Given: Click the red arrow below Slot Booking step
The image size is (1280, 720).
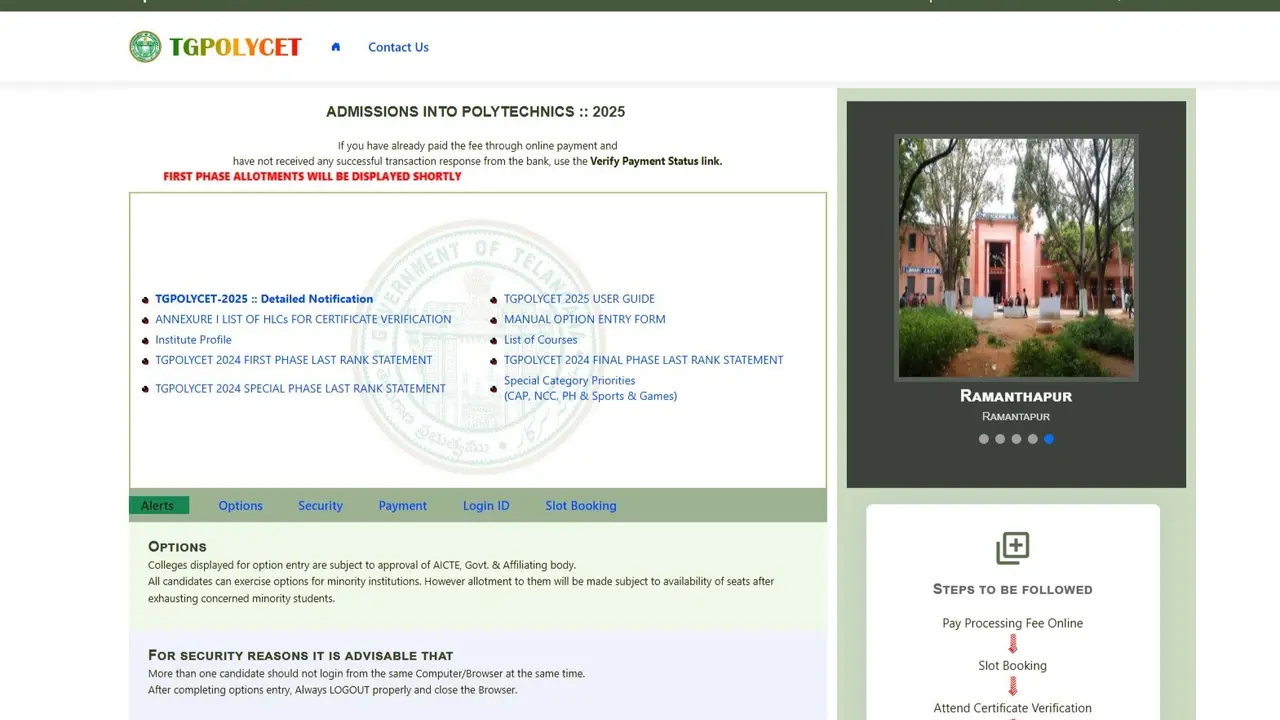Looking at the screenshot, I should [x=1012, y=686].
